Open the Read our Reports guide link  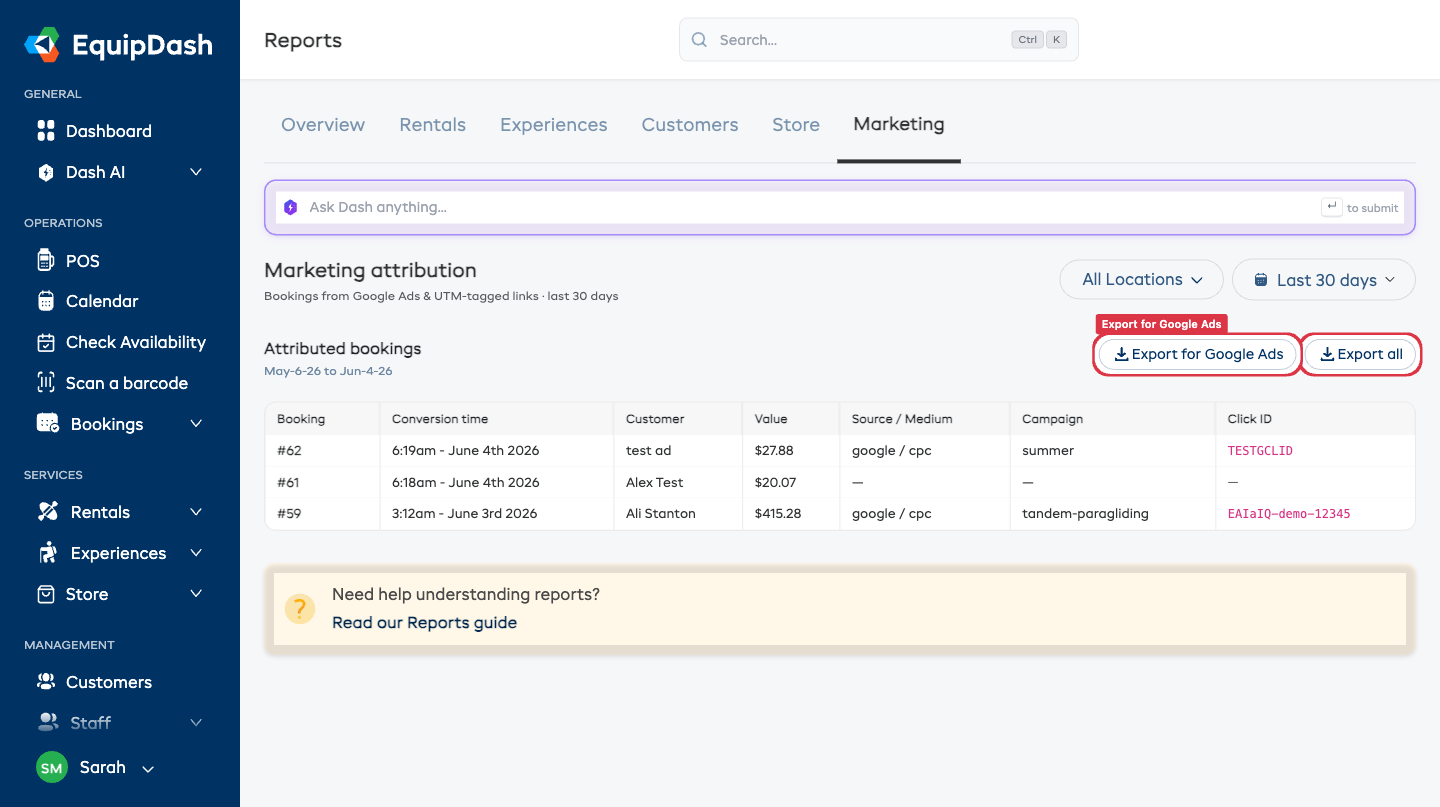(425, 622)
